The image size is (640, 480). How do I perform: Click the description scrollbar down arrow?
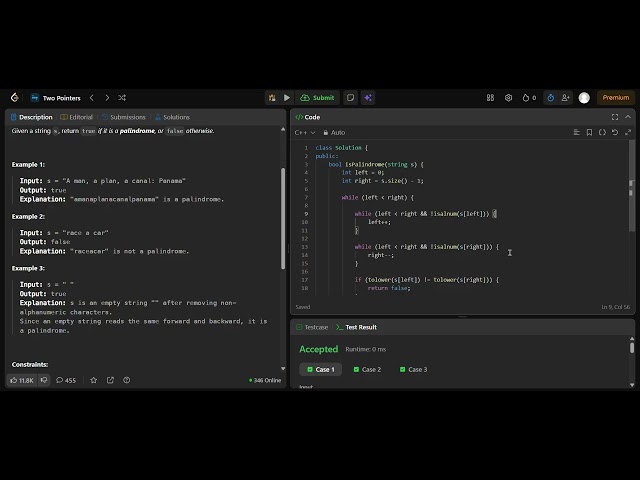click(283, 369)
